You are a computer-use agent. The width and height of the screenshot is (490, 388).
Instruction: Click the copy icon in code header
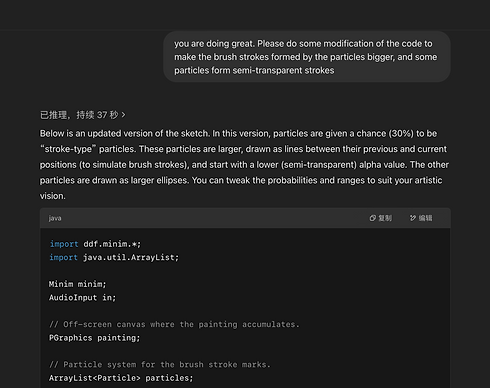(x=372, y=218)
